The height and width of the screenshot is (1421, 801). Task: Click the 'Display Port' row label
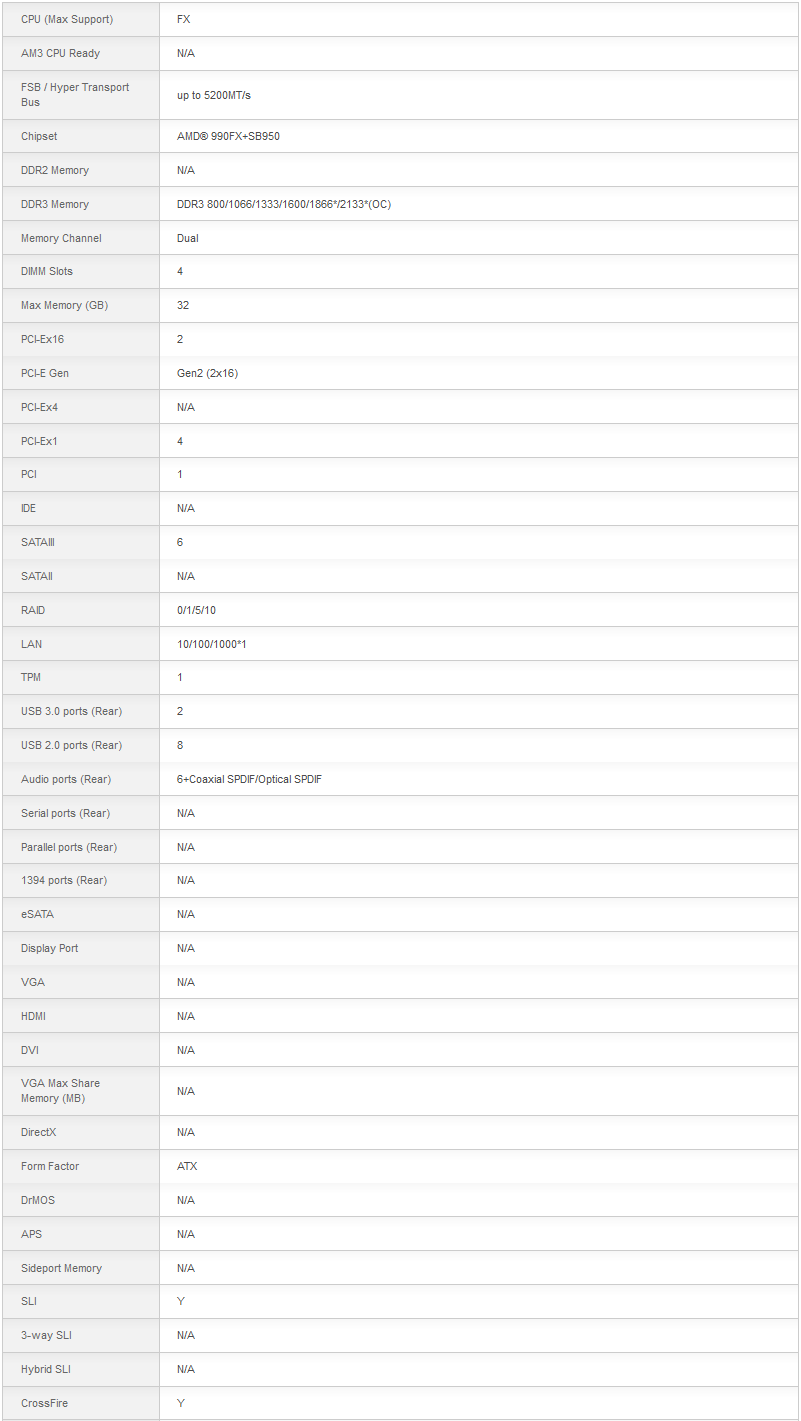(x=49, y=948)
